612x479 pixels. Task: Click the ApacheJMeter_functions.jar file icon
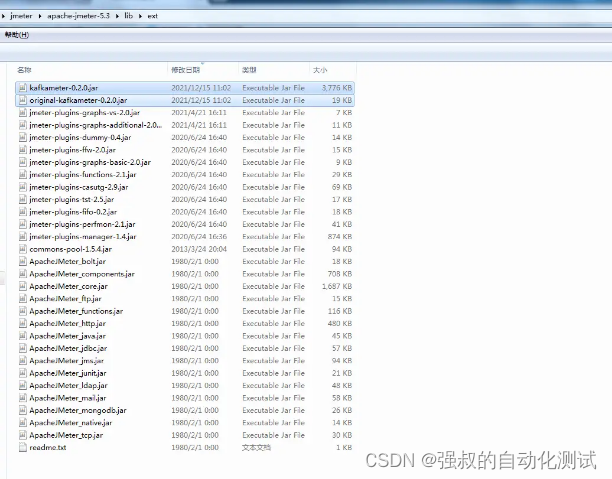tap(23, 311)
